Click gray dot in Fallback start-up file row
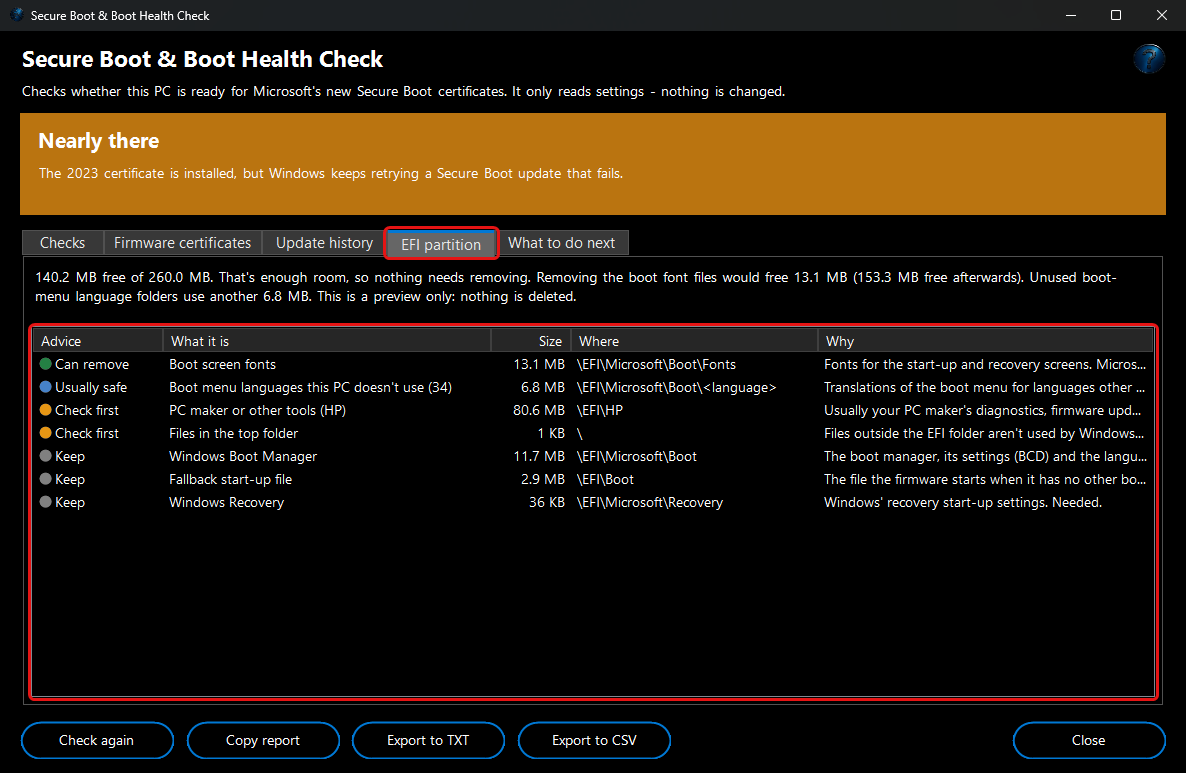 click(x=45, y=479)
